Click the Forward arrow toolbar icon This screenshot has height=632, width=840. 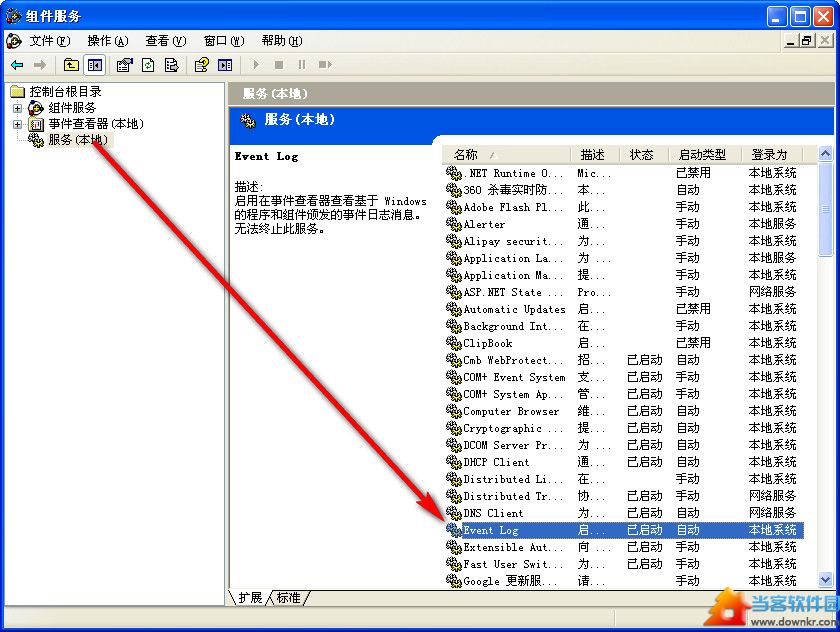40,65
